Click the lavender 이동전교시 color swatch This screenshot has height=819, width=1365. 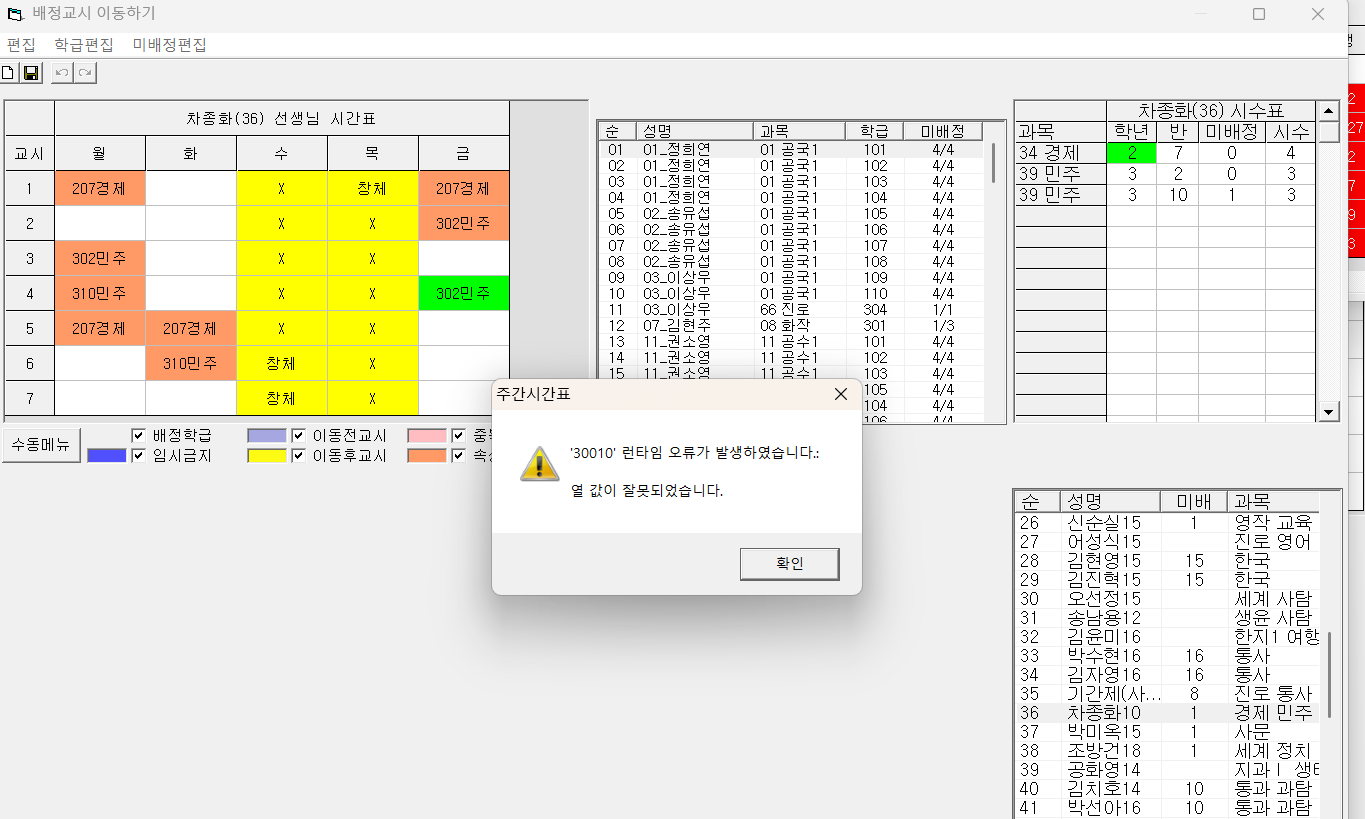pyautogui.click(x=267, y=436)
